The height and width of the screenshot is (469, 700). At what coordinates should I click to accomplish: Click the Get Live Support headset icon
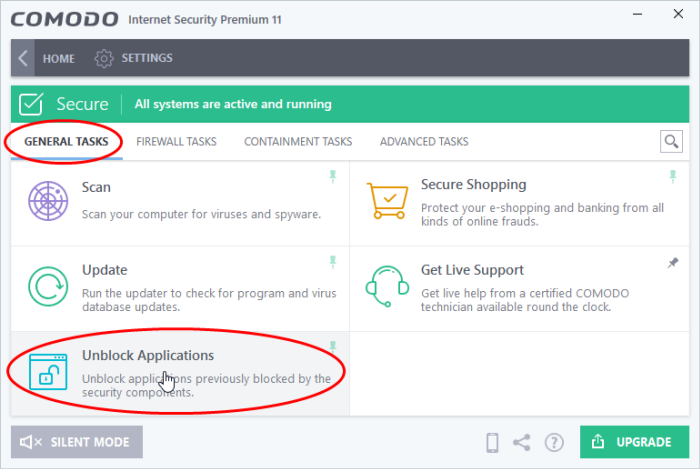pos(387,286)
